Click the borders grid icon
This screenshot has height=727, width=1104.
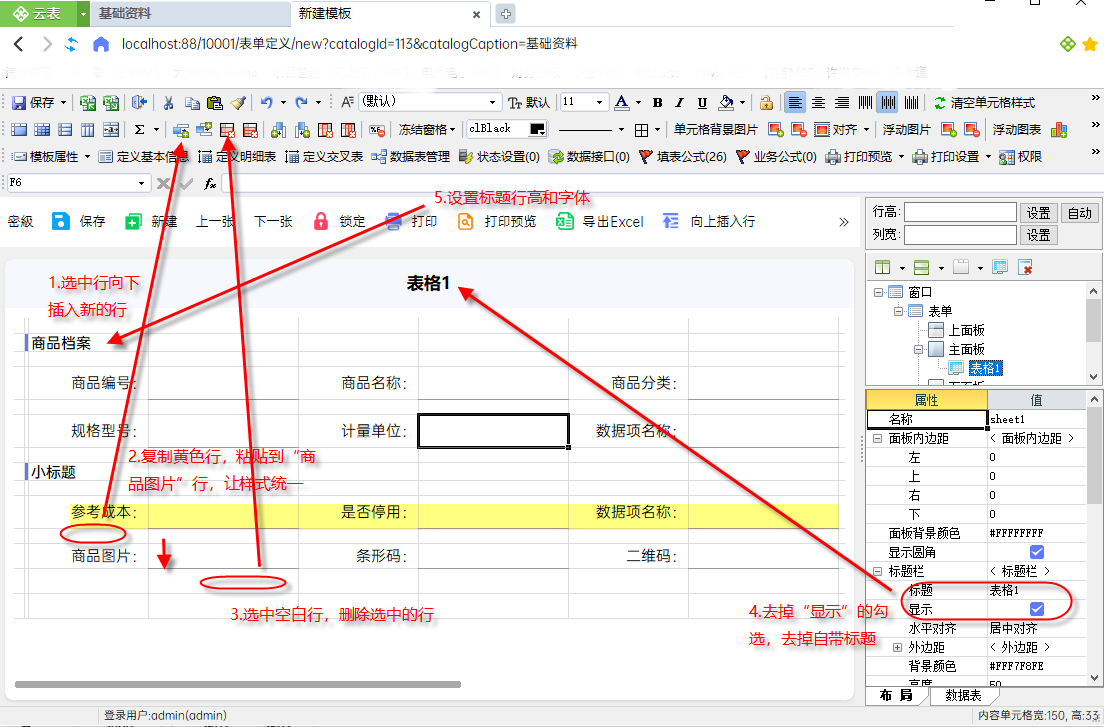click(641, 129)
